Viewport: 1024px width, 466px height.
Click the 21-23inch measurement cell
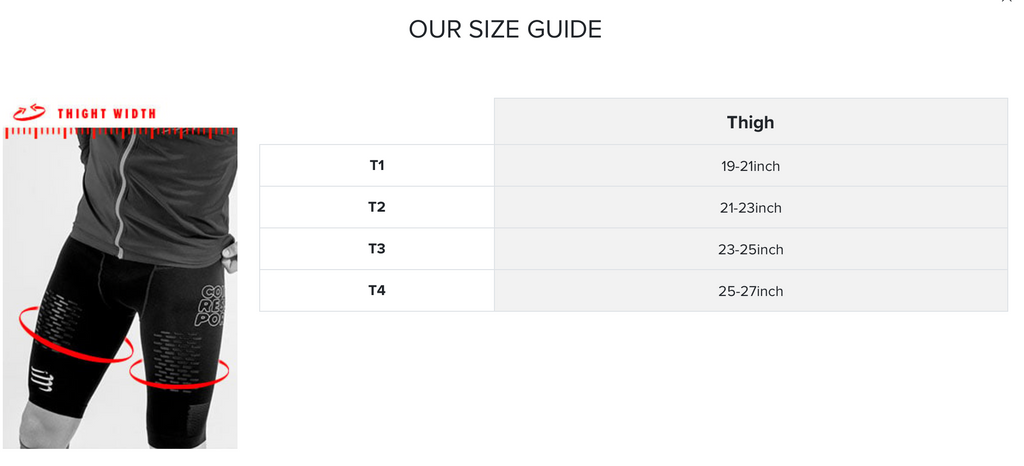pos(750,208)
